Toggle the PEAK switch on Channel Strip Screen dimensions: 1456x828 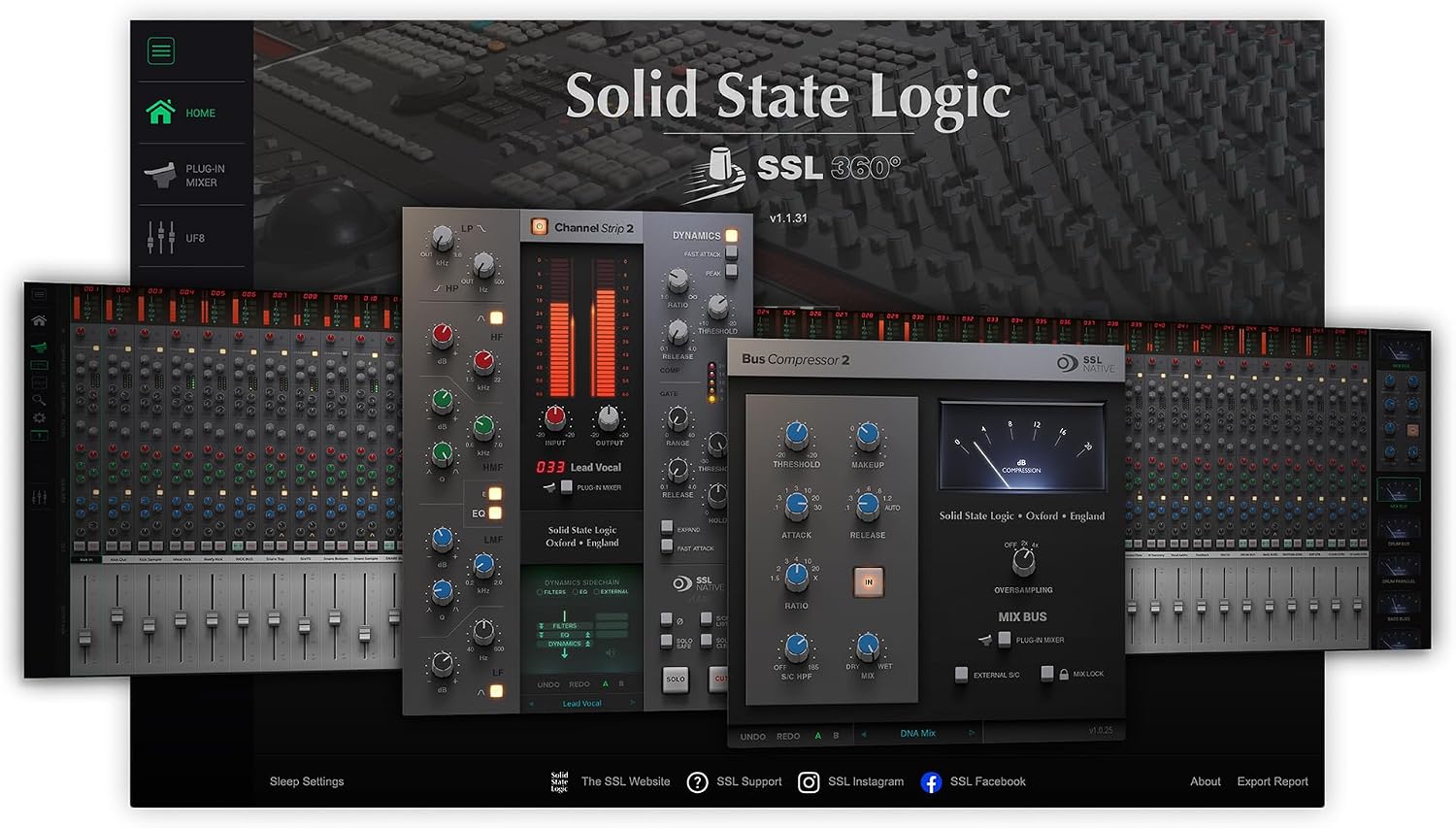(x=732, y=272)
